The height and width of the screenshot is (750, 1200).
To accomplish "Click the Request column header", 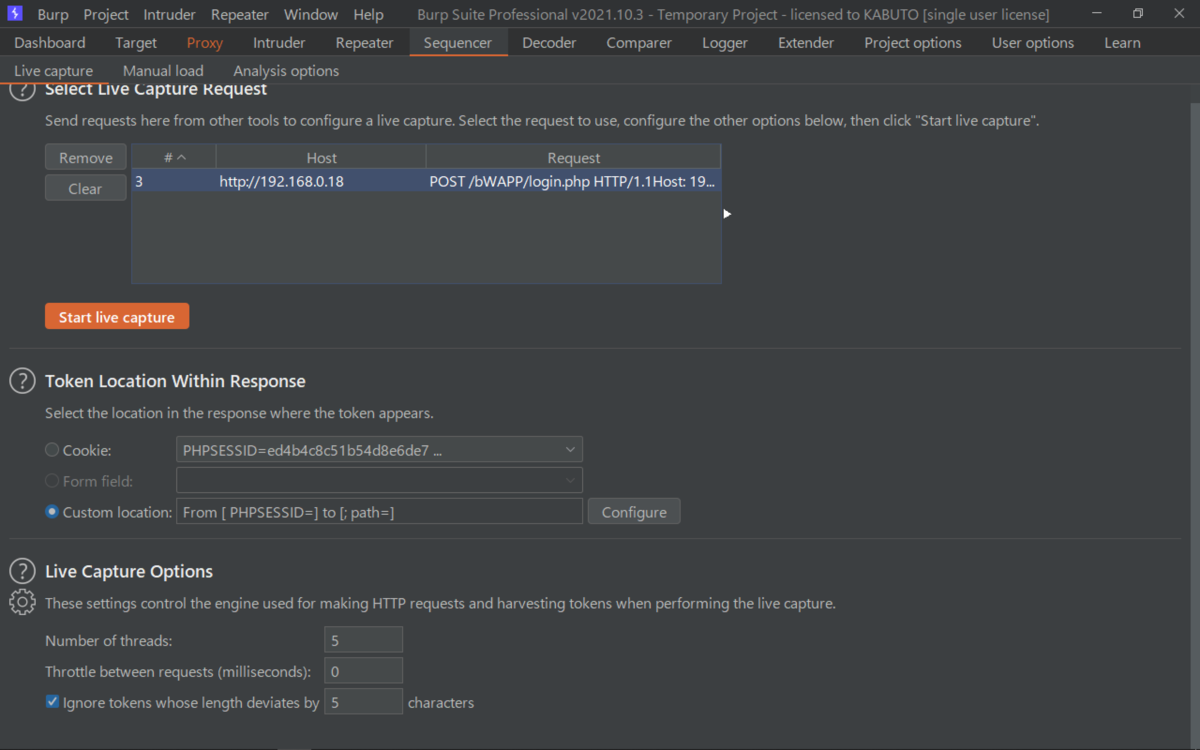I will (x=573, y=158).
